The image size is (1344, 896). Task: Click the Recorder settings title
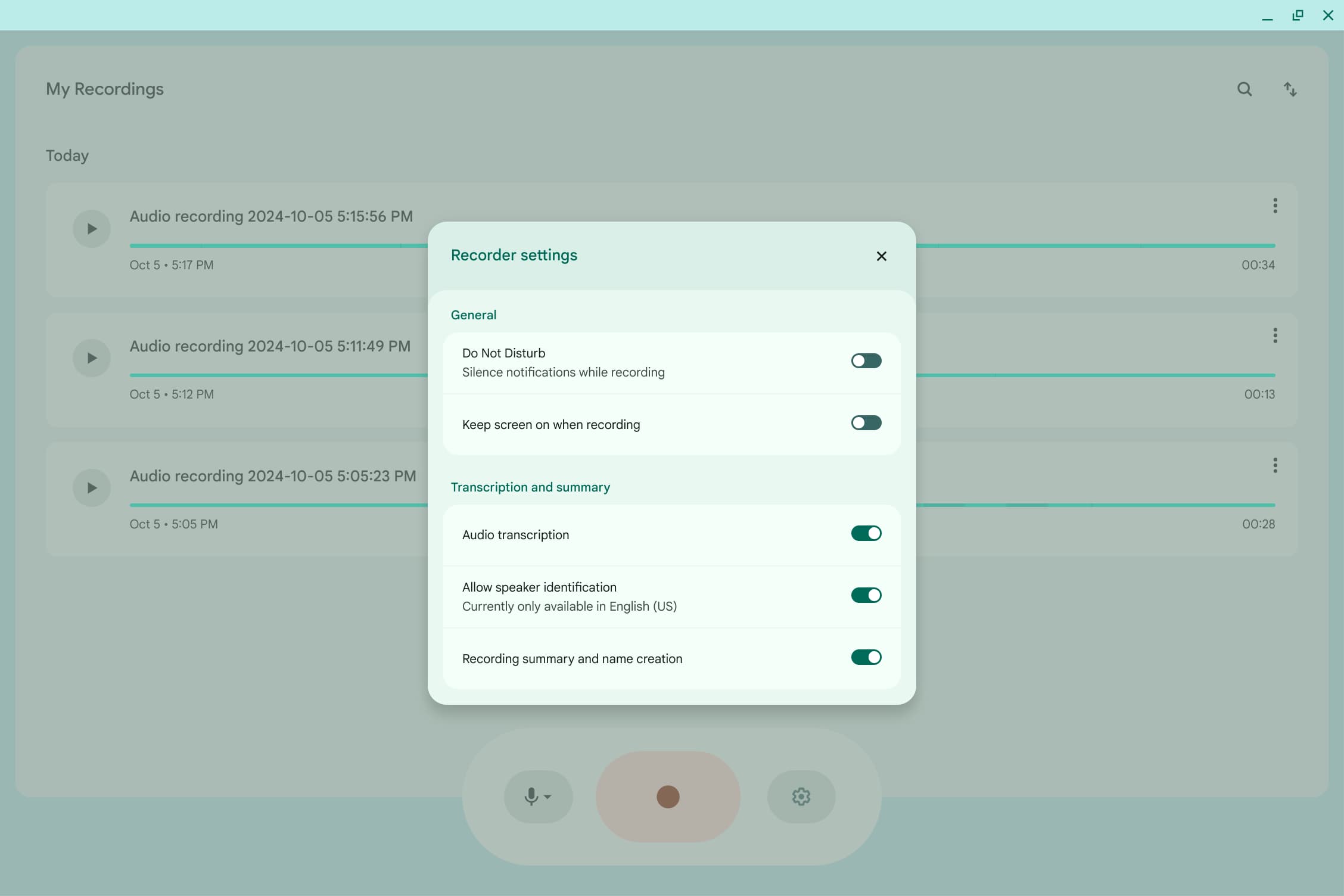[x=514, y=256]
